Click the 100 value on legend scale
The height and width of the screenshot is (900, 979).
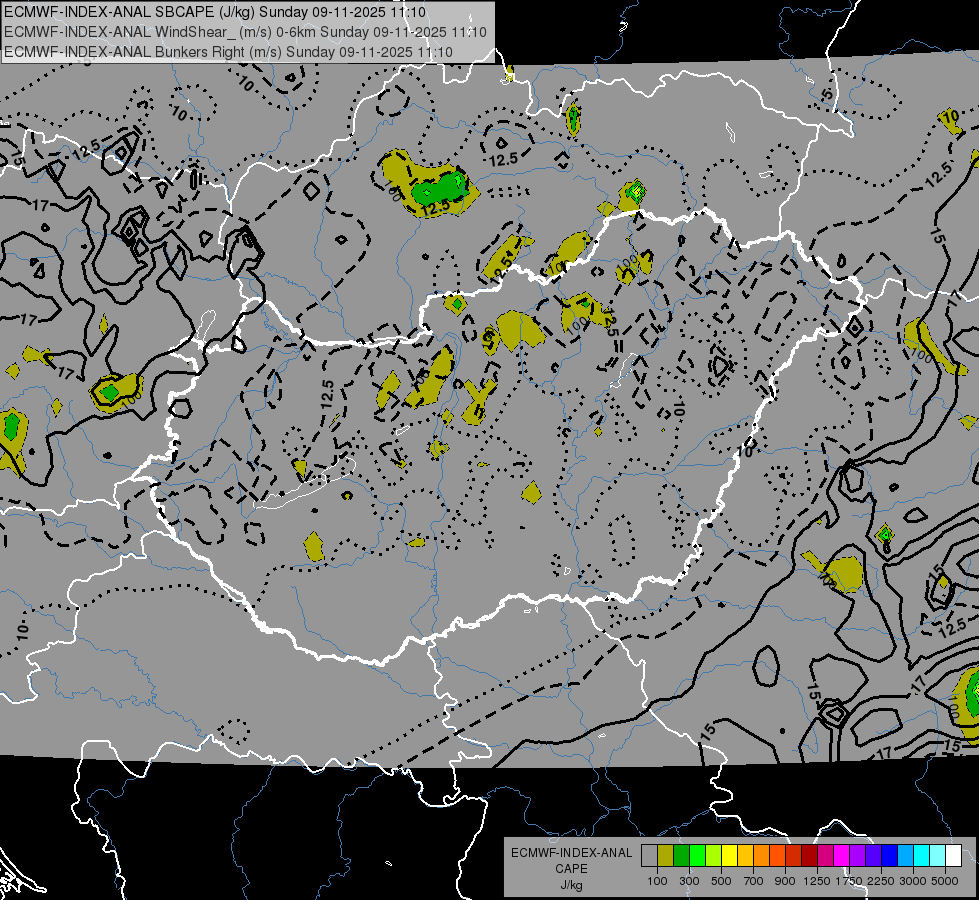(x=657, y=881)
